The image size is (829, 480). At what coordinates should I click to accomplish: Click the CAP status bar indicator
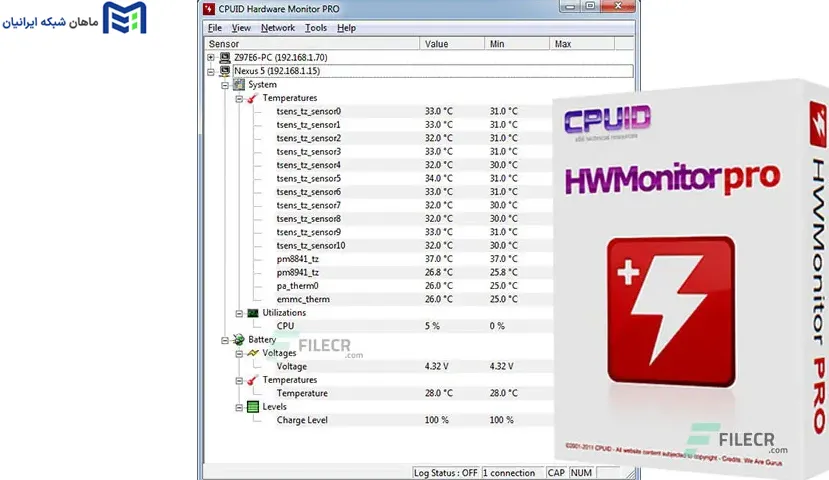[x=556, y=473]
